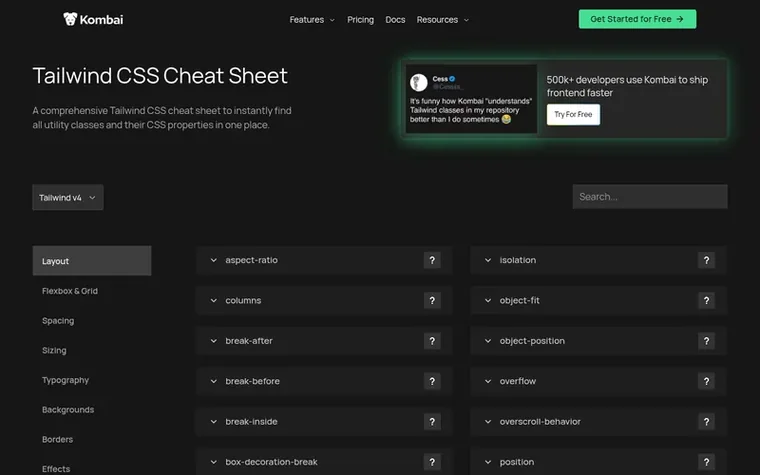Open help for columns question mark
Screen dimensions: 760x475
click(x=432, y=301)
